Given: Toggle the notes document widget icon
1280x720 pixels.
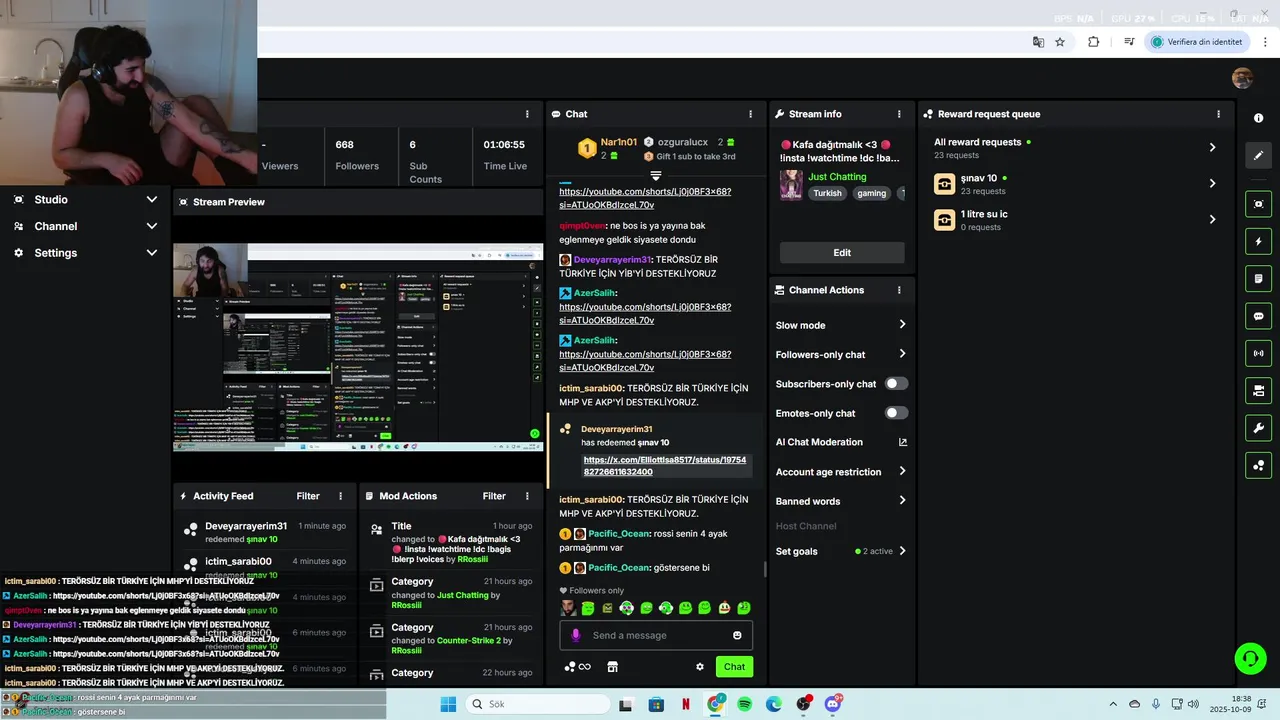Looking at the screenshot, I should coord(1258,278).
